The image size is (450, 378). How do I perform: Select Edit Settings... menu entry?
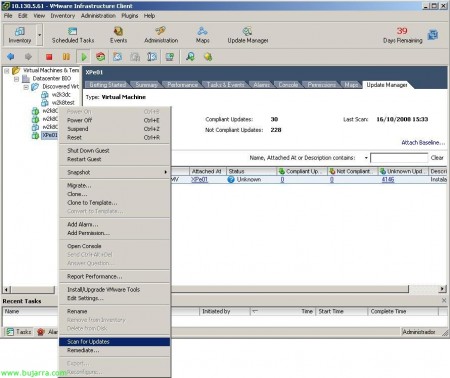tap(115, 298)
